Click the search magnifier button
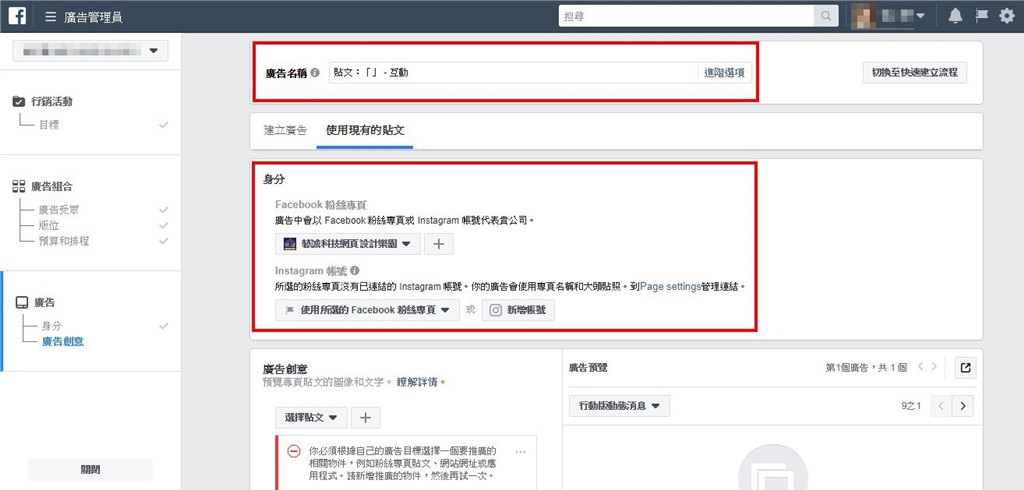 click(825, 16)
